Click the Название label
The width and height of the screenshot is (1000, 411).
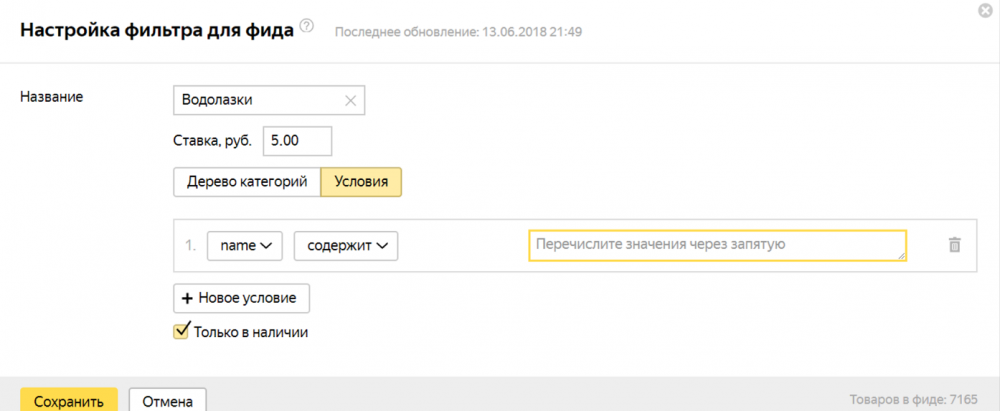pos(52,97)
